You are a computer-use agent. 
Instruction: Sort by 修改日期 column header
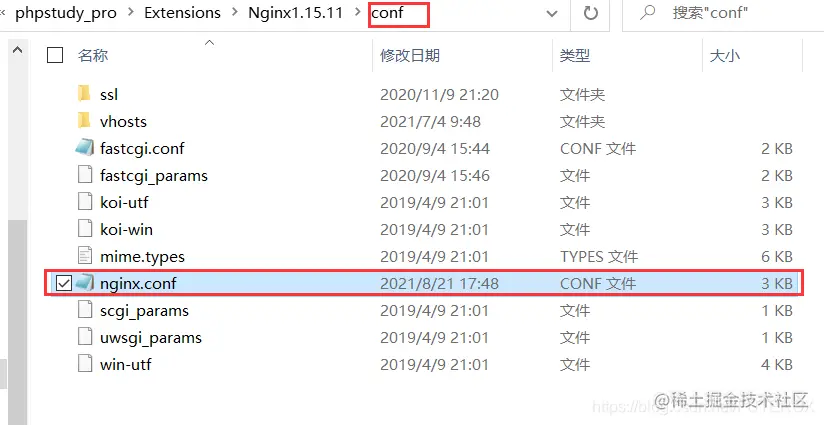coord(410,55)
